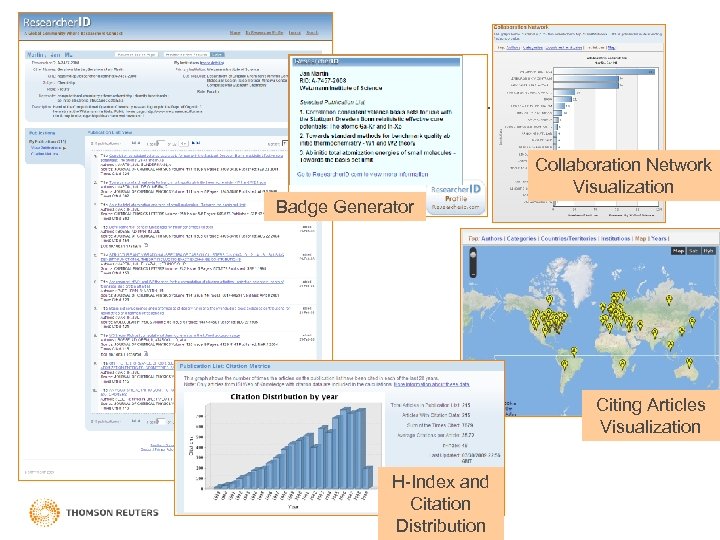The width and height of the screenshot is (720, 540).
Task: Open Authors tab in Citing Articles panel
Action: point(492,239)
